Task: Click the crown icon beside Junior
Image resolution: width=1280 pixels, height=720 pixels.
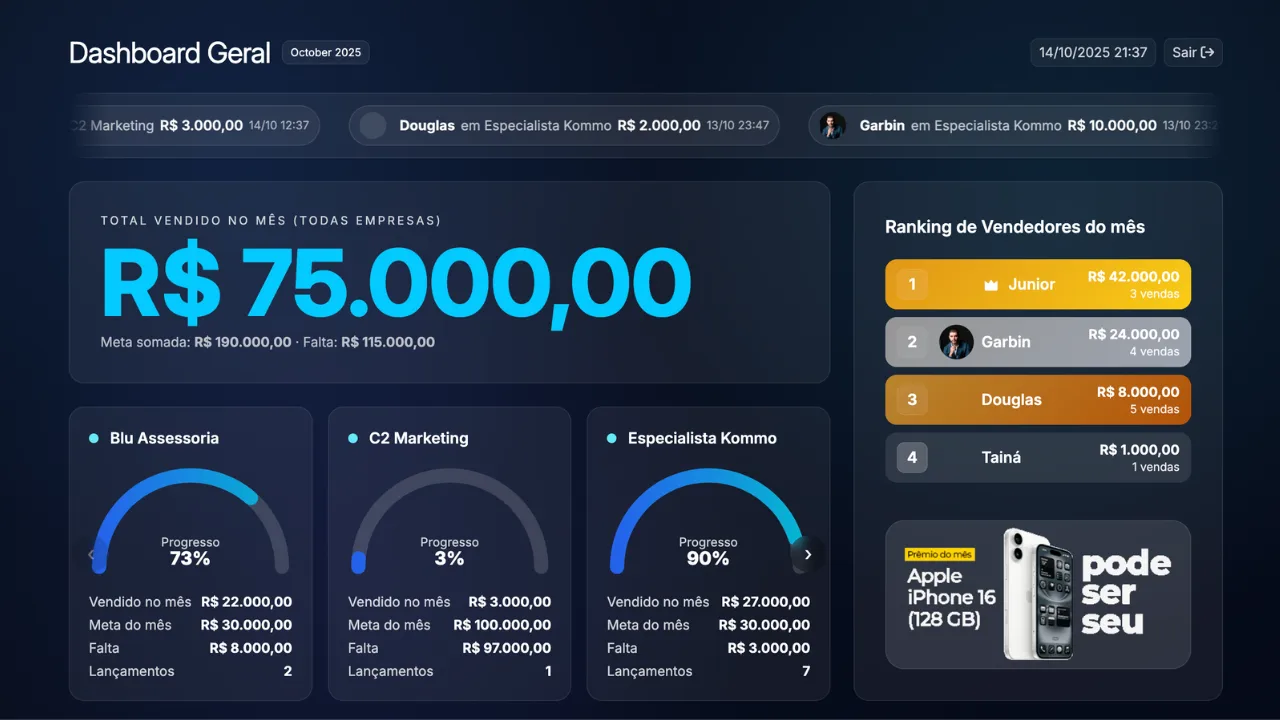Action: tap(991, 285)
